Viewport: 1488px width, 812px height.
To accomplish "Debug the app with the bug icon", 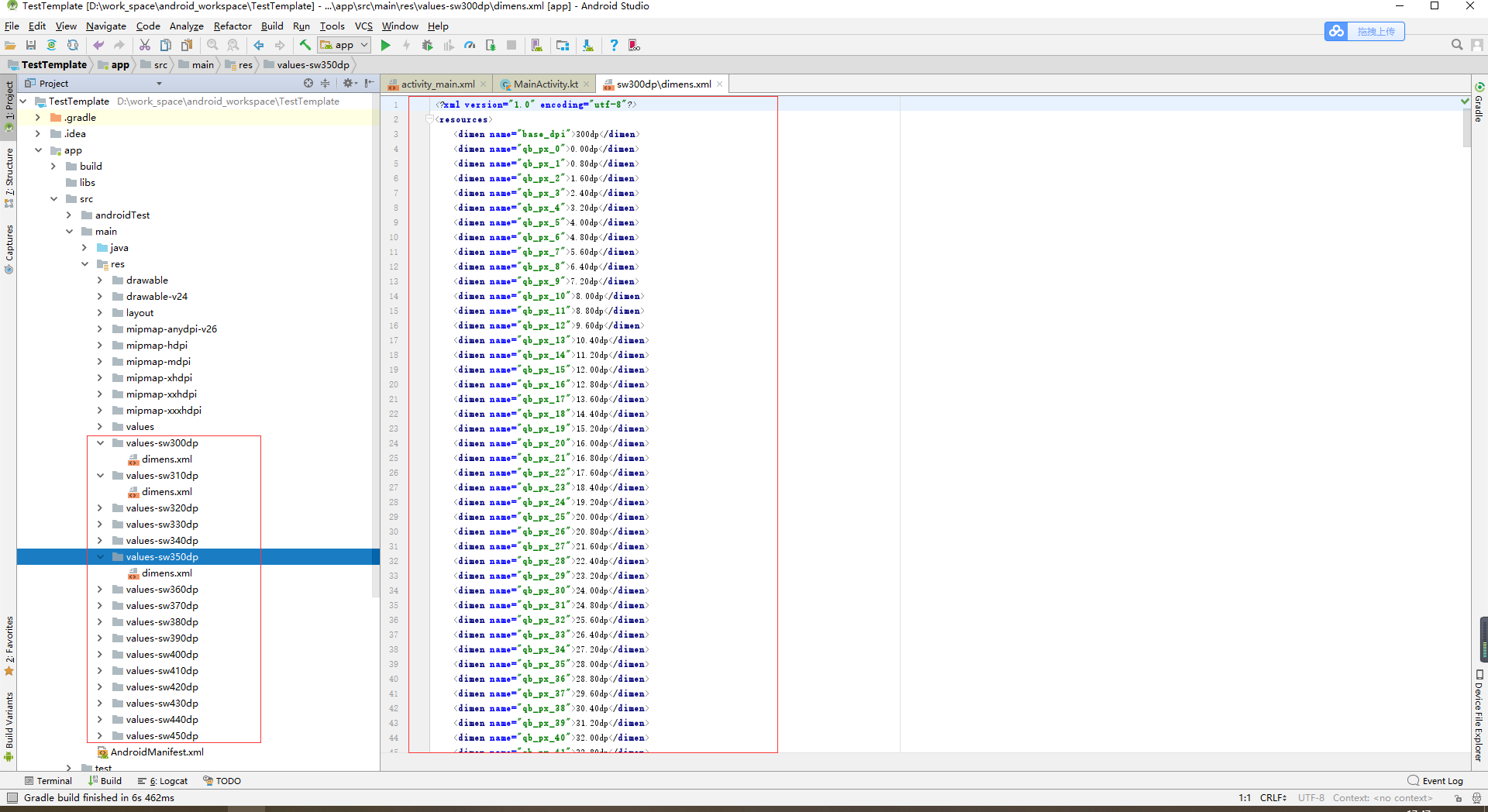I will tap(427, 45).
